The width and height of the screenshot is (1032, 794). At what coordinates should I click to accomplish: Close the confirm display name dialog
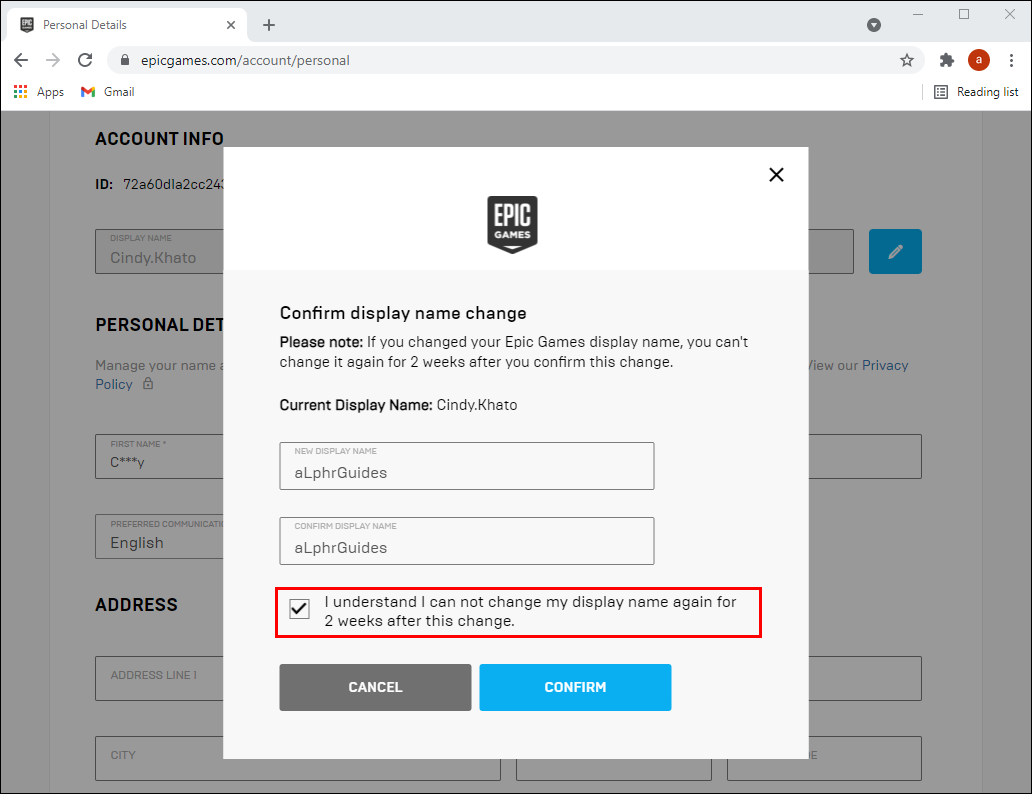(x=776, y=175)
